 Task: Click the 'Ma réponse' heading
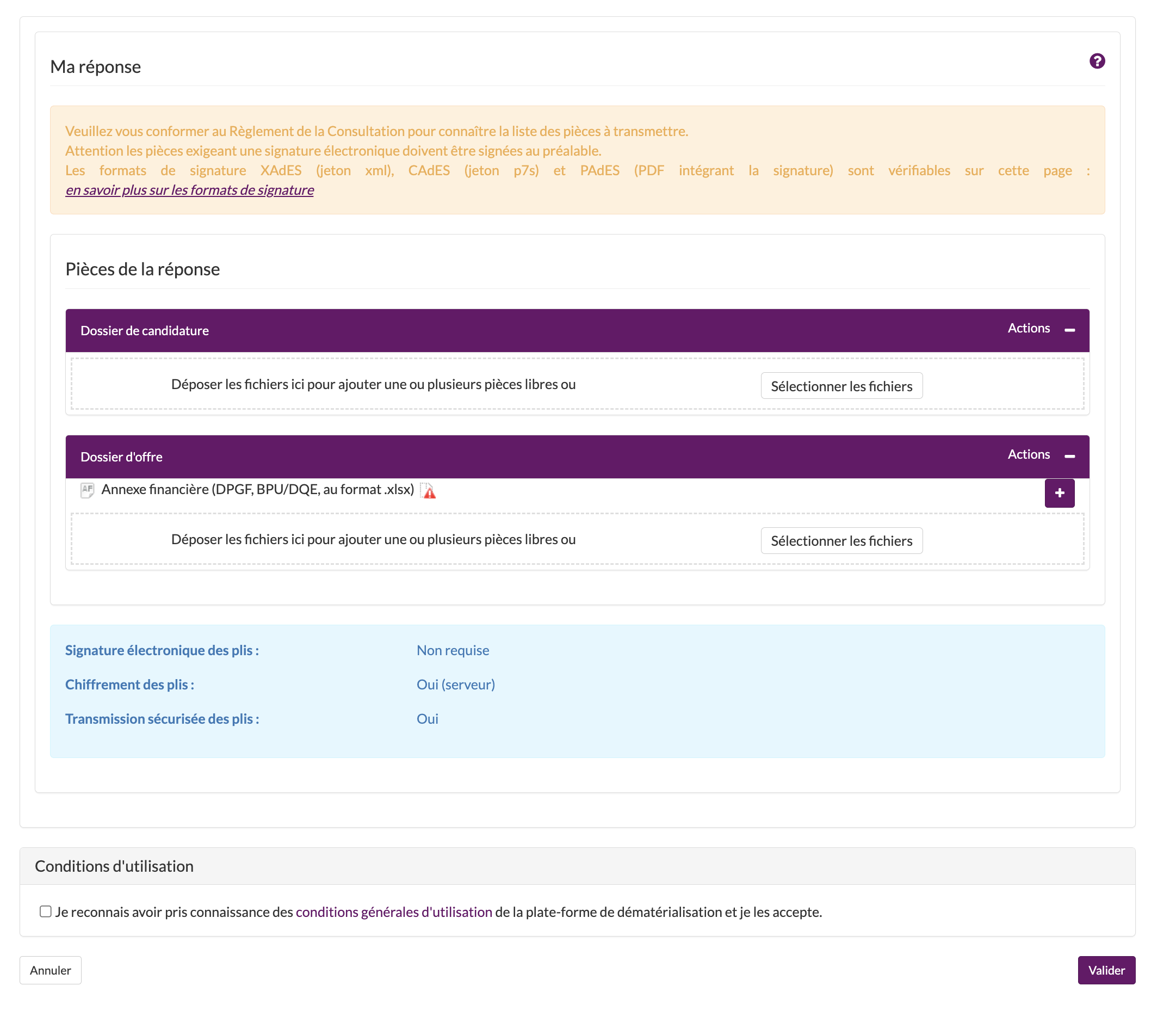click(96, 66)
